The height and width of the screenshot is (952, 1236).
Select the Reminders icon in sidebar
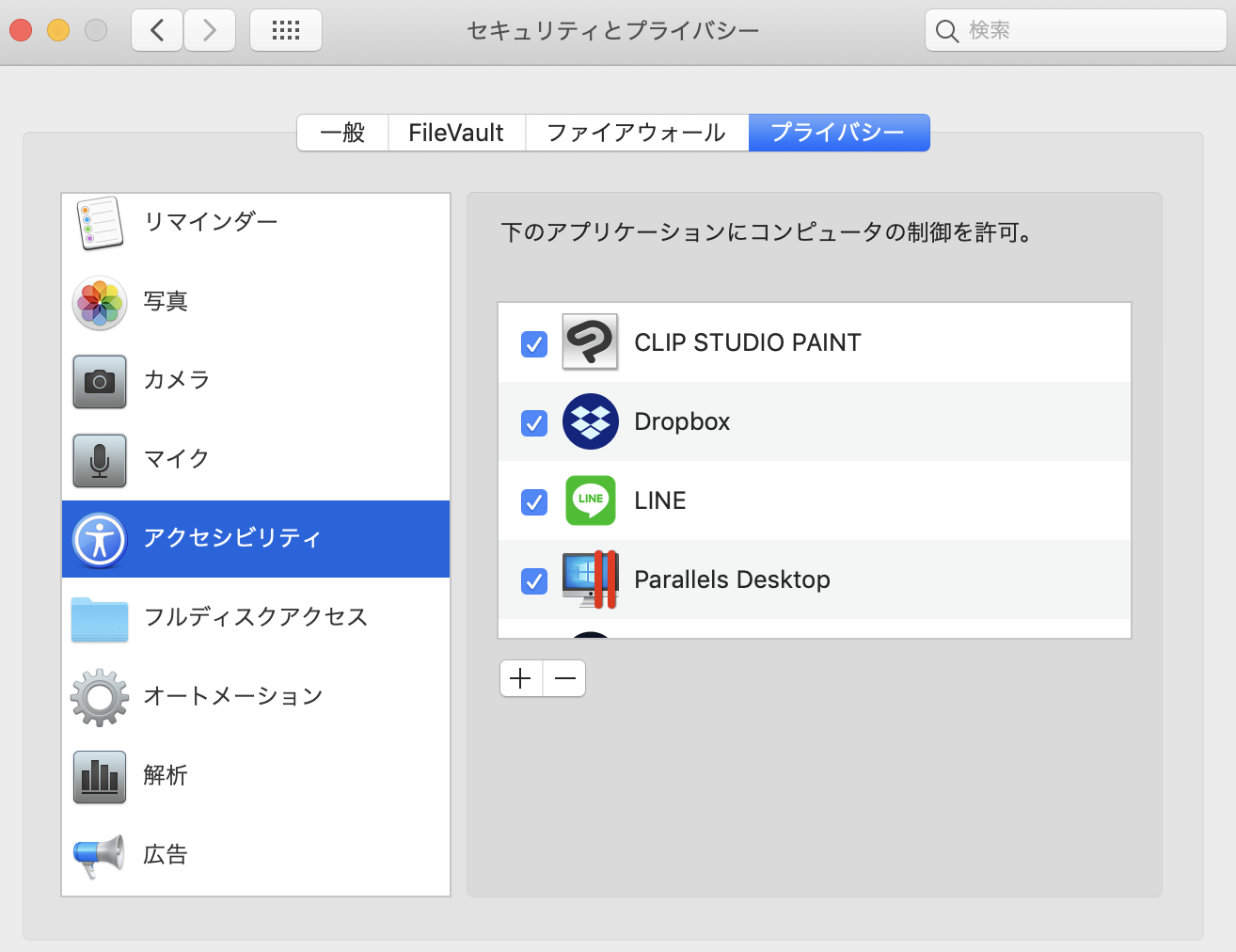(100, 224)
